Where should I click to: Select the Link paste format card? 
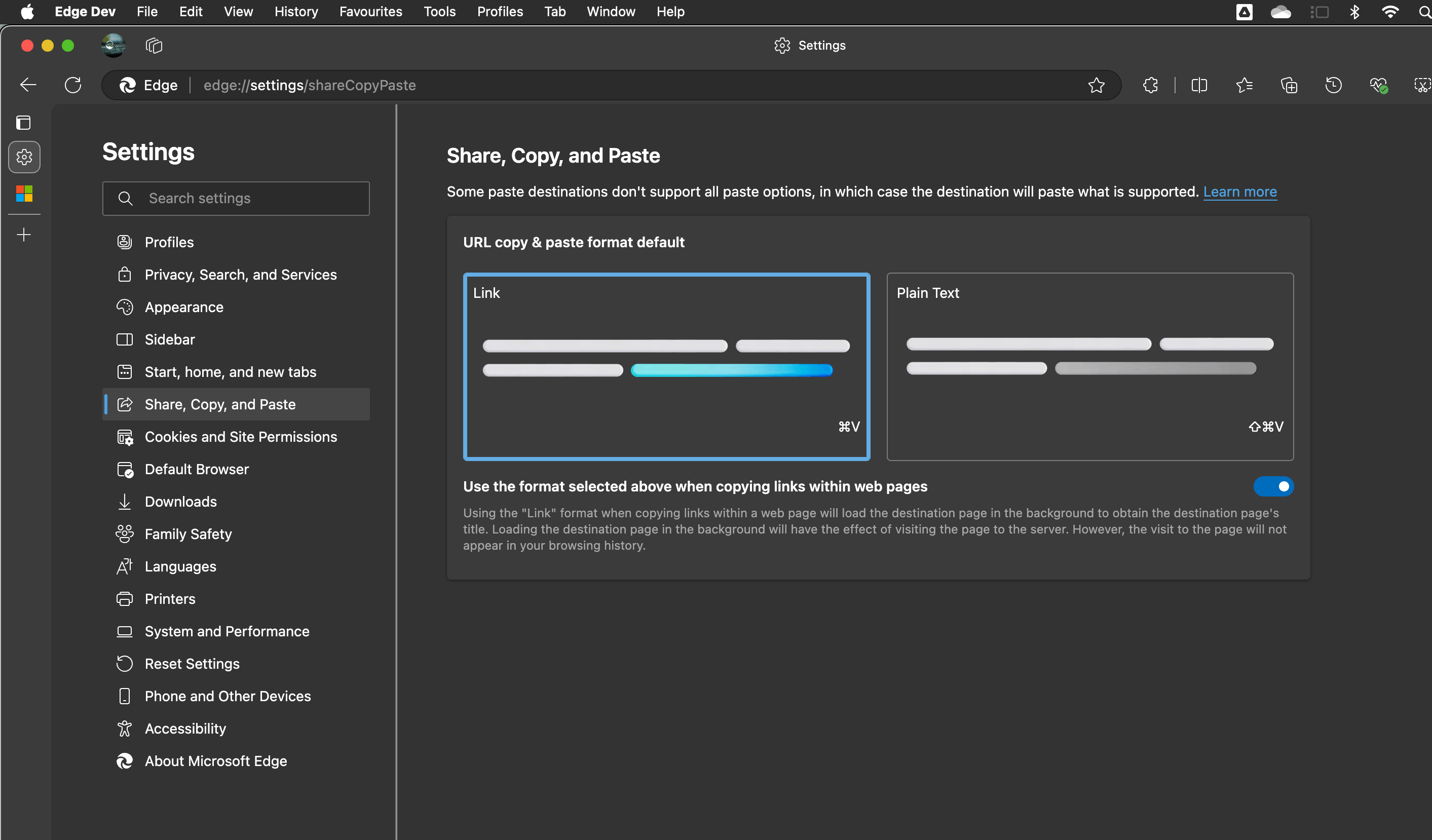click(x=666, y=367)
